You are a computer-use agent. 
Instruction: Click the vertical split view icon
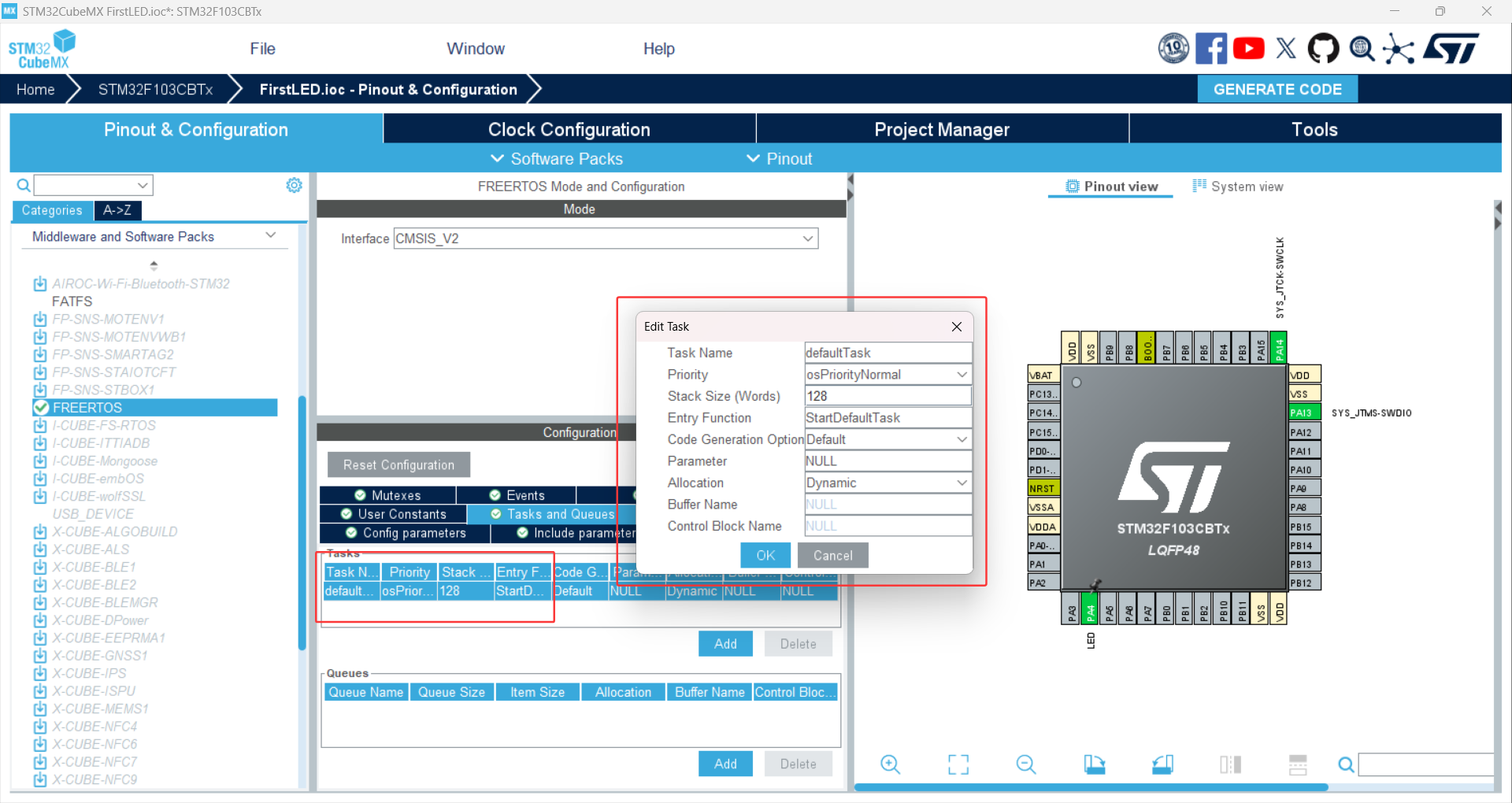(1230, 764)
